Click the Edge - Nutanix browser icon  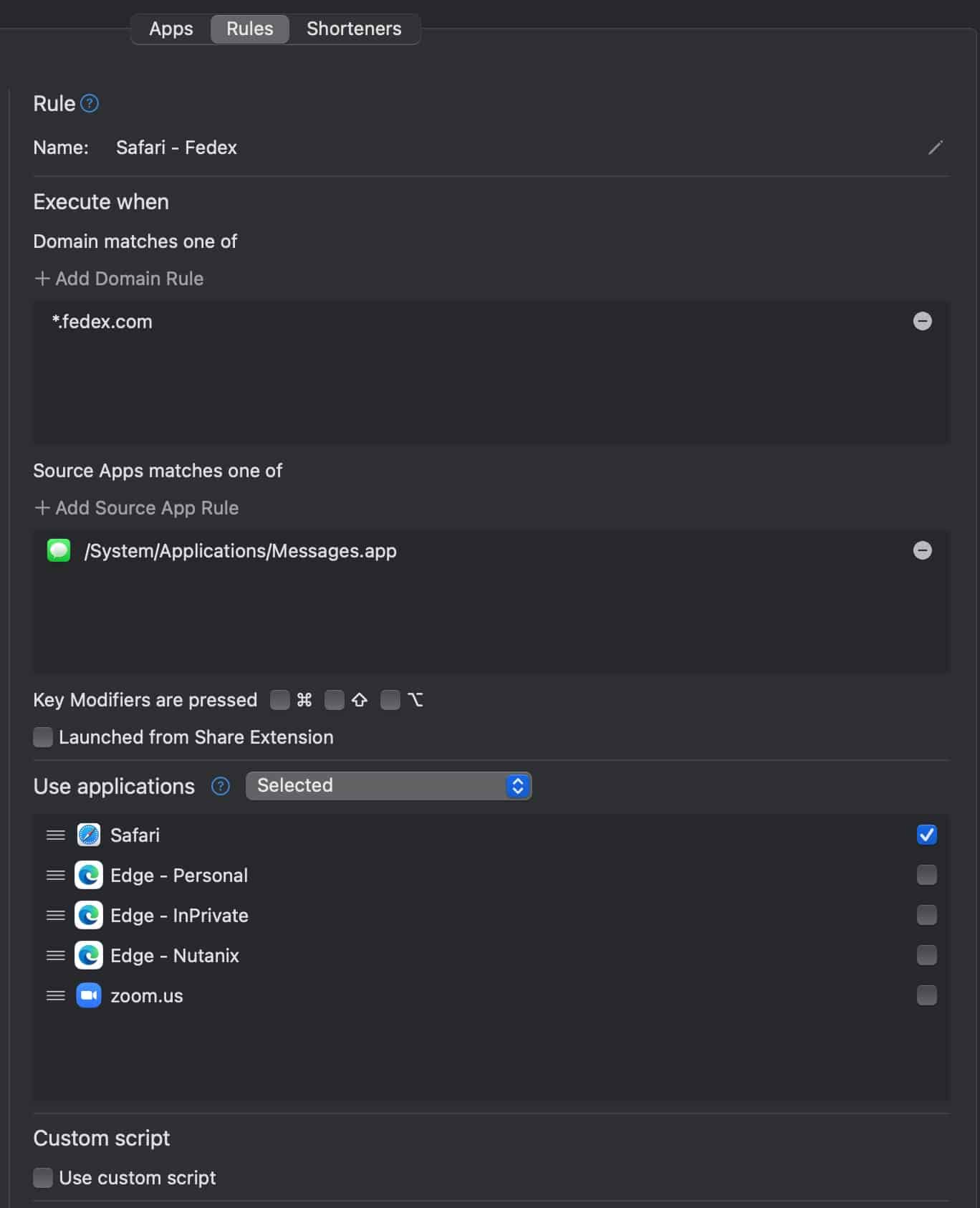tap(89, 955)
